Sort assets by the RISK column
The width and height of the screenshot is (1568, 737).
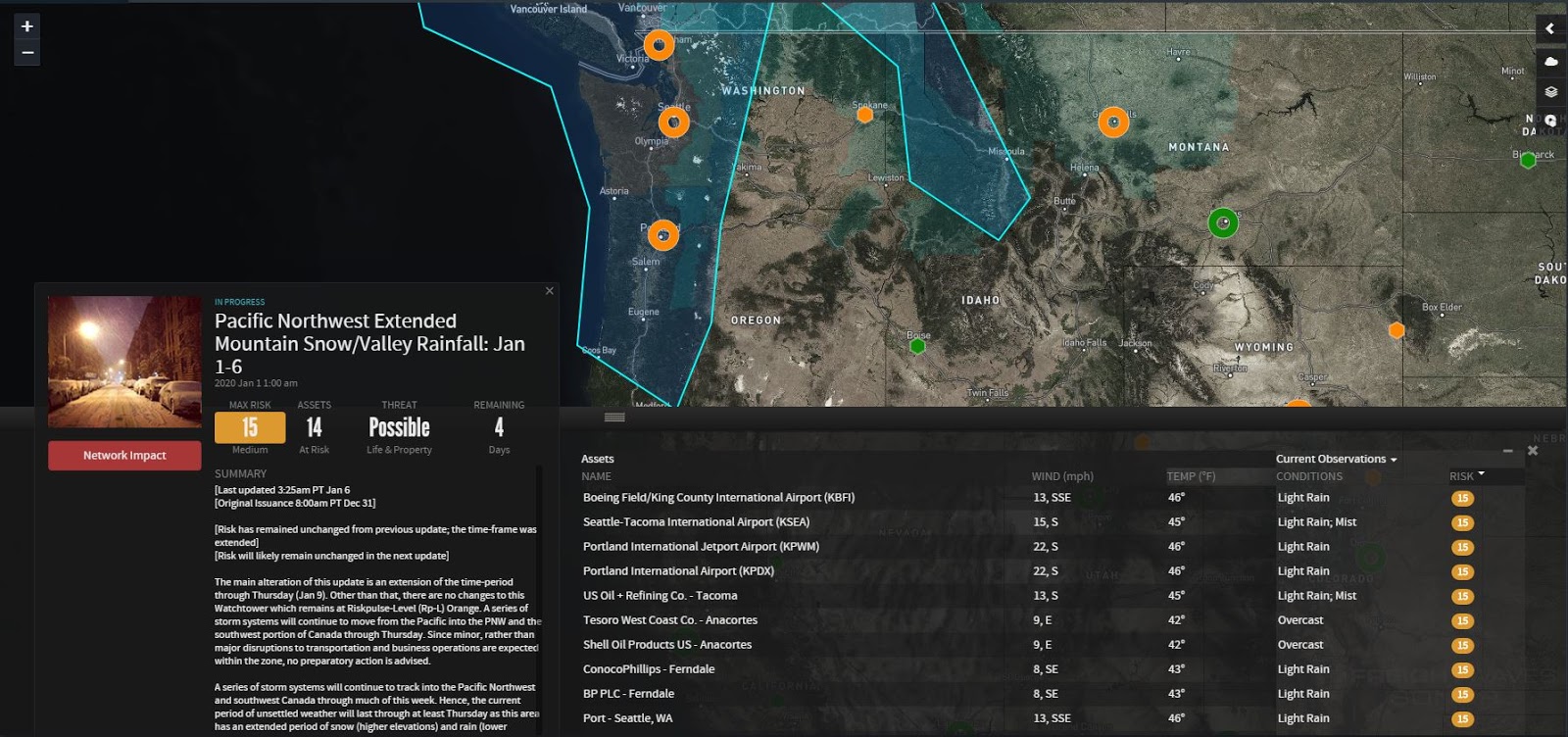tap(1466, 476)
